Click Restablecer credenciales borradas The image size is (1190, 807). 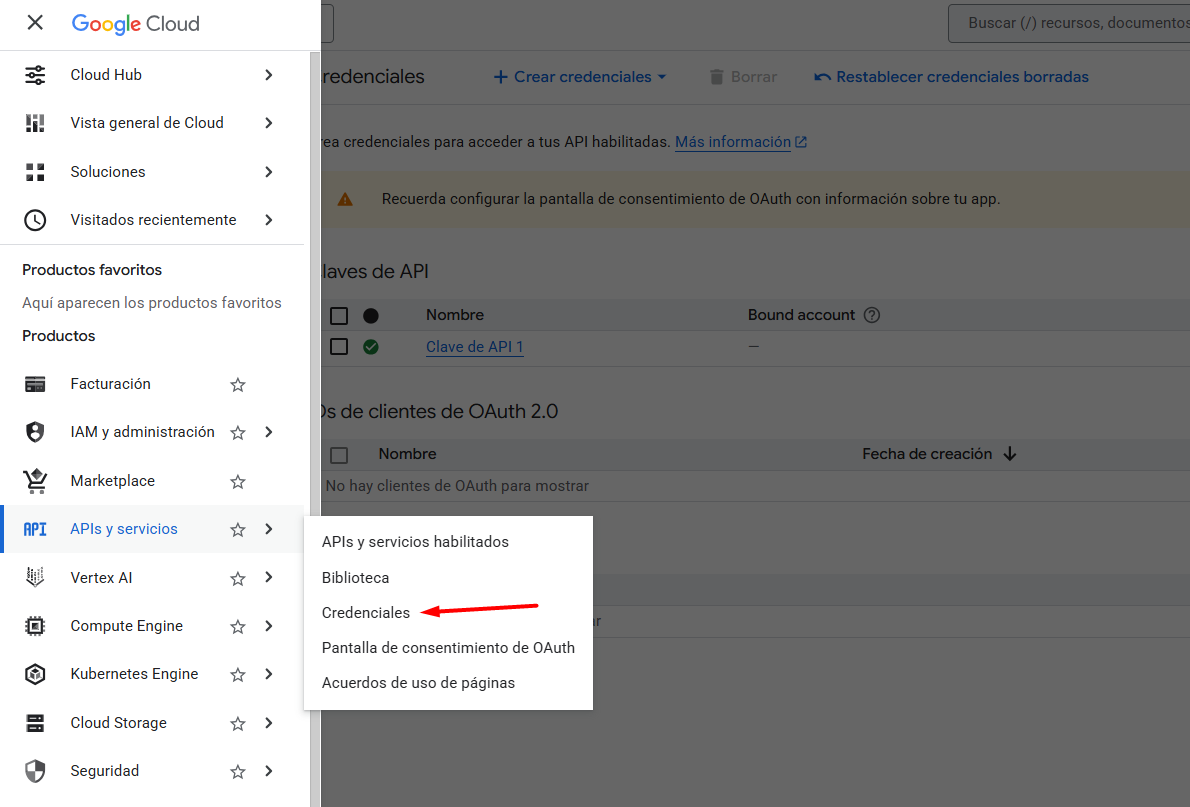952,77
